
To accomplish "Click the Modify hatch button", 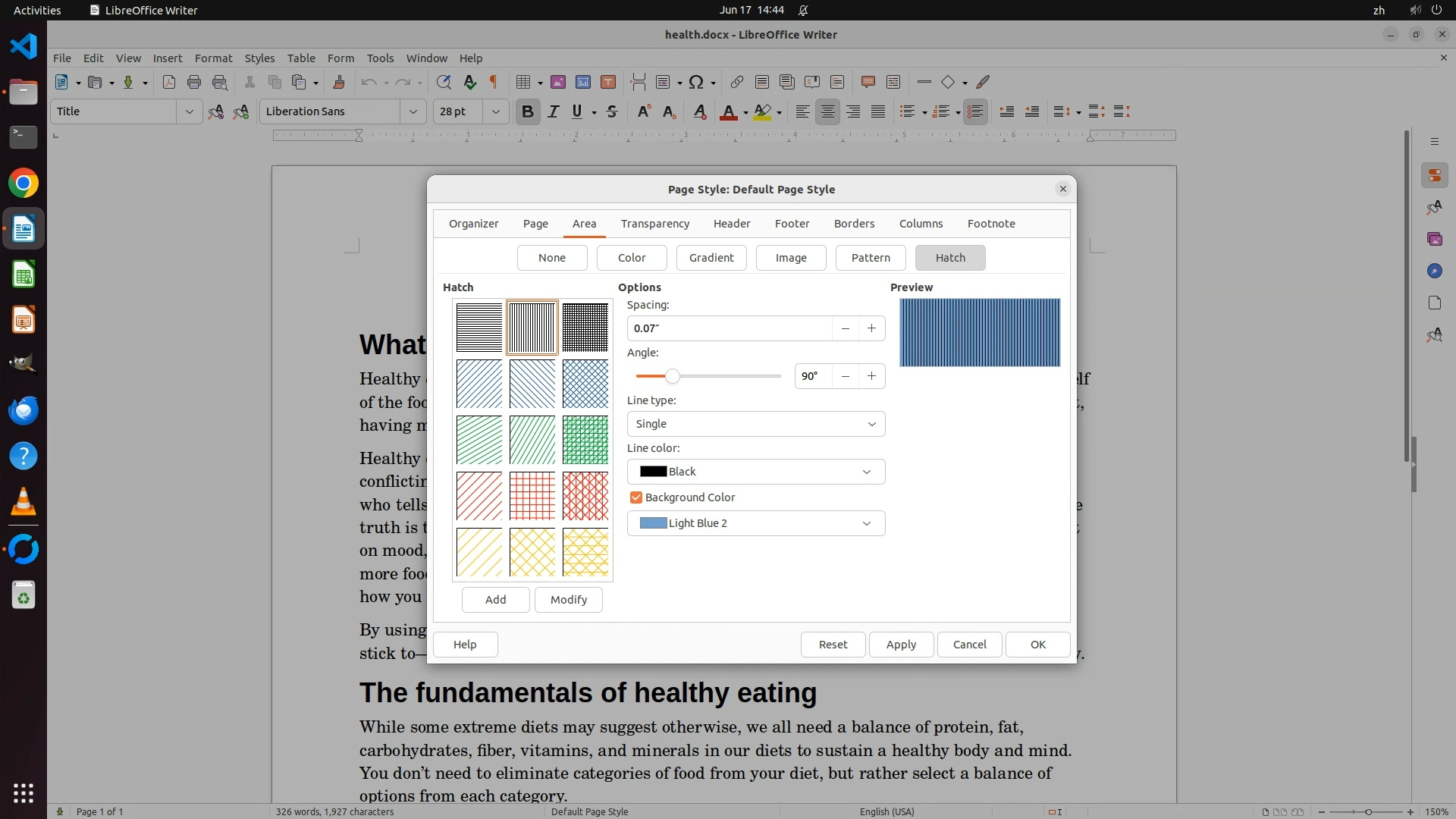I will click(x=568, y=600).
